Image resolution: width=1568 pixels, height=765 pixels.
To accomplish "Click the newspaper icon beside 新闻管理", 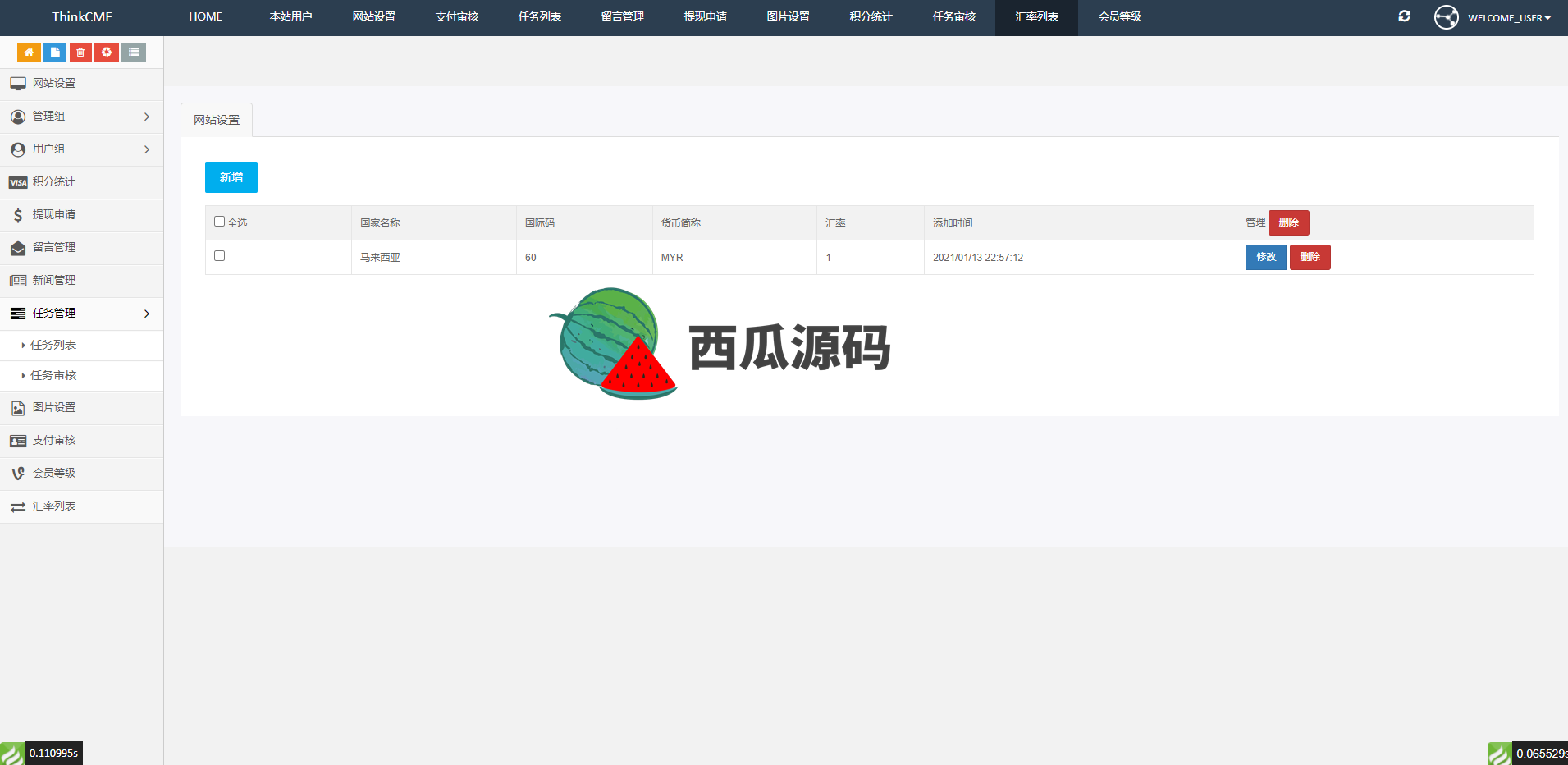I will tap(18, 281).
